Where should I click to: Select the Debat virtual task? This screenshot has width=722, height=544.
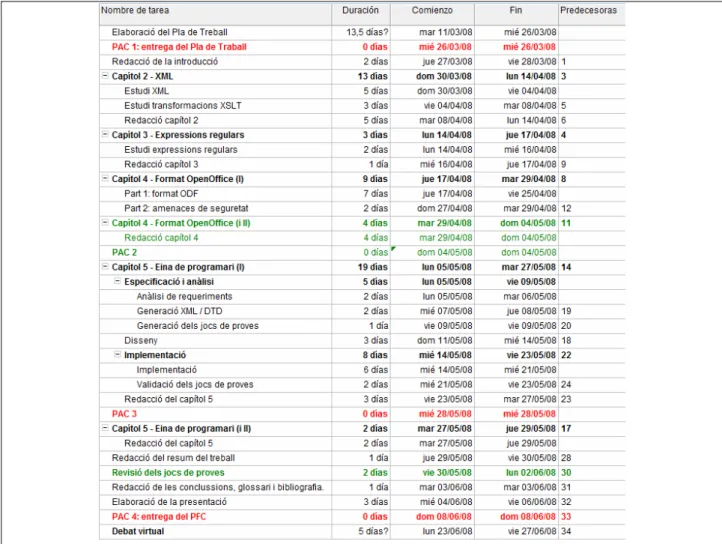tap(138, 531)
